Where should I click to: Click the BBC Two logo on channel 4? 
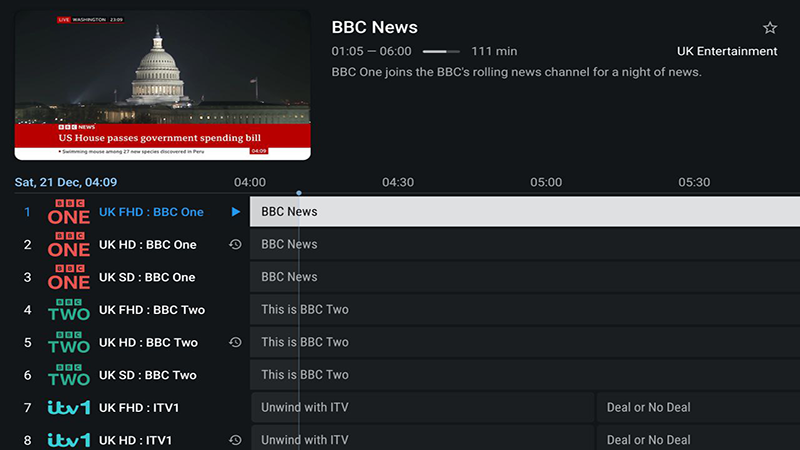tap(69, 310)
